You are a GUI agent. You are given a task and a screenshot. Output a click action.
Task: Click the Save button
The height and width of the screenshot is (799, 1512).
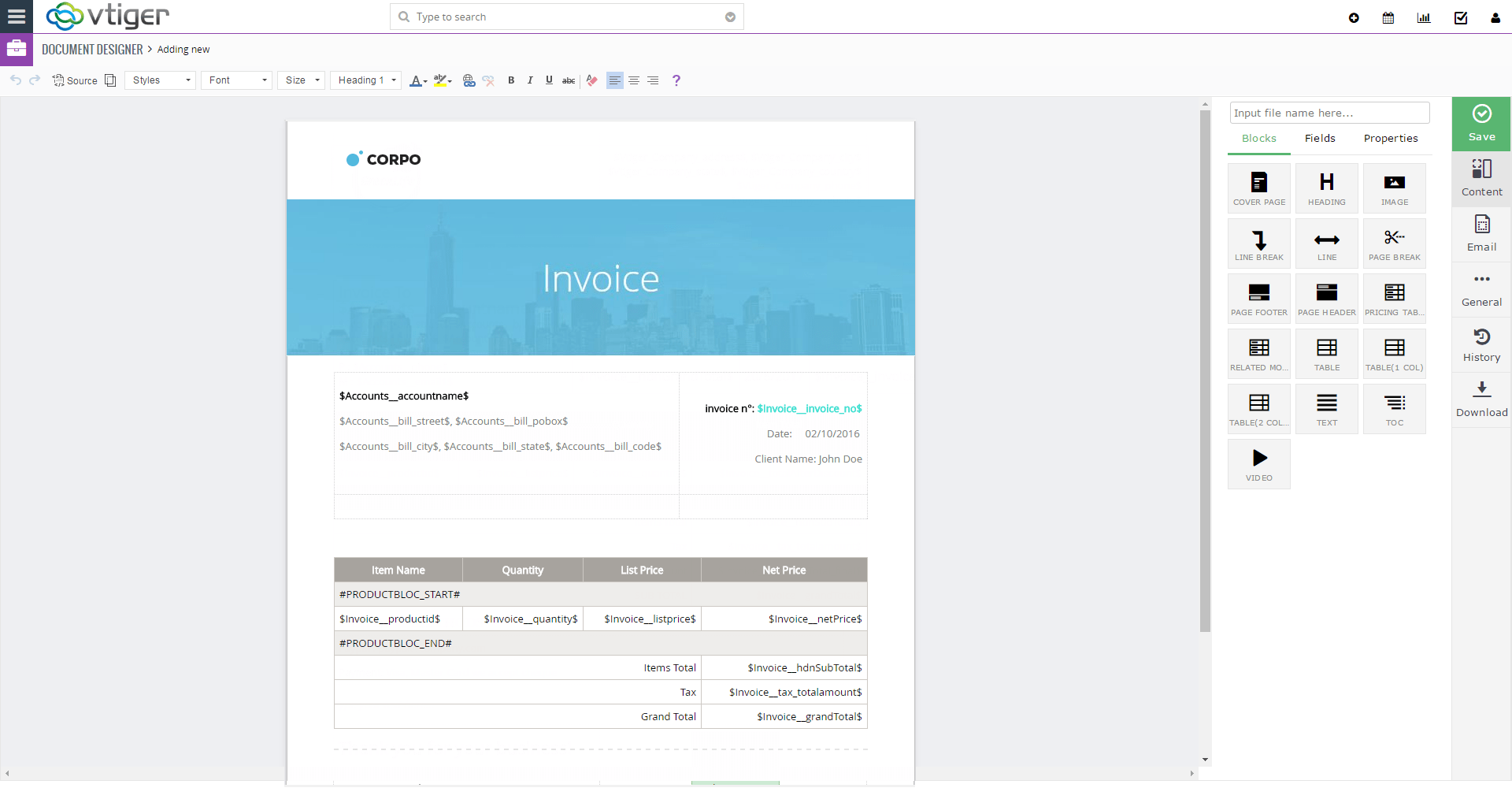[1481, 124]
